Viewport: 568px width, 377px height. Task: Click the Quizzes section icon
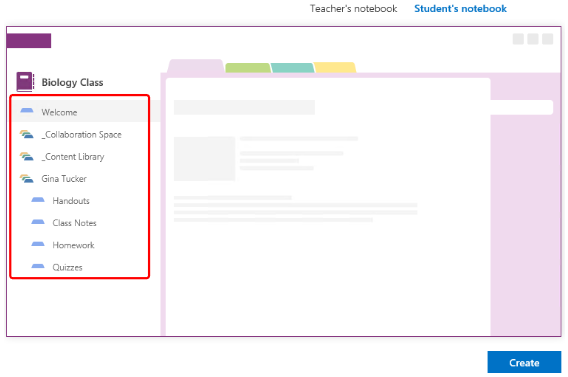(38, 267)
